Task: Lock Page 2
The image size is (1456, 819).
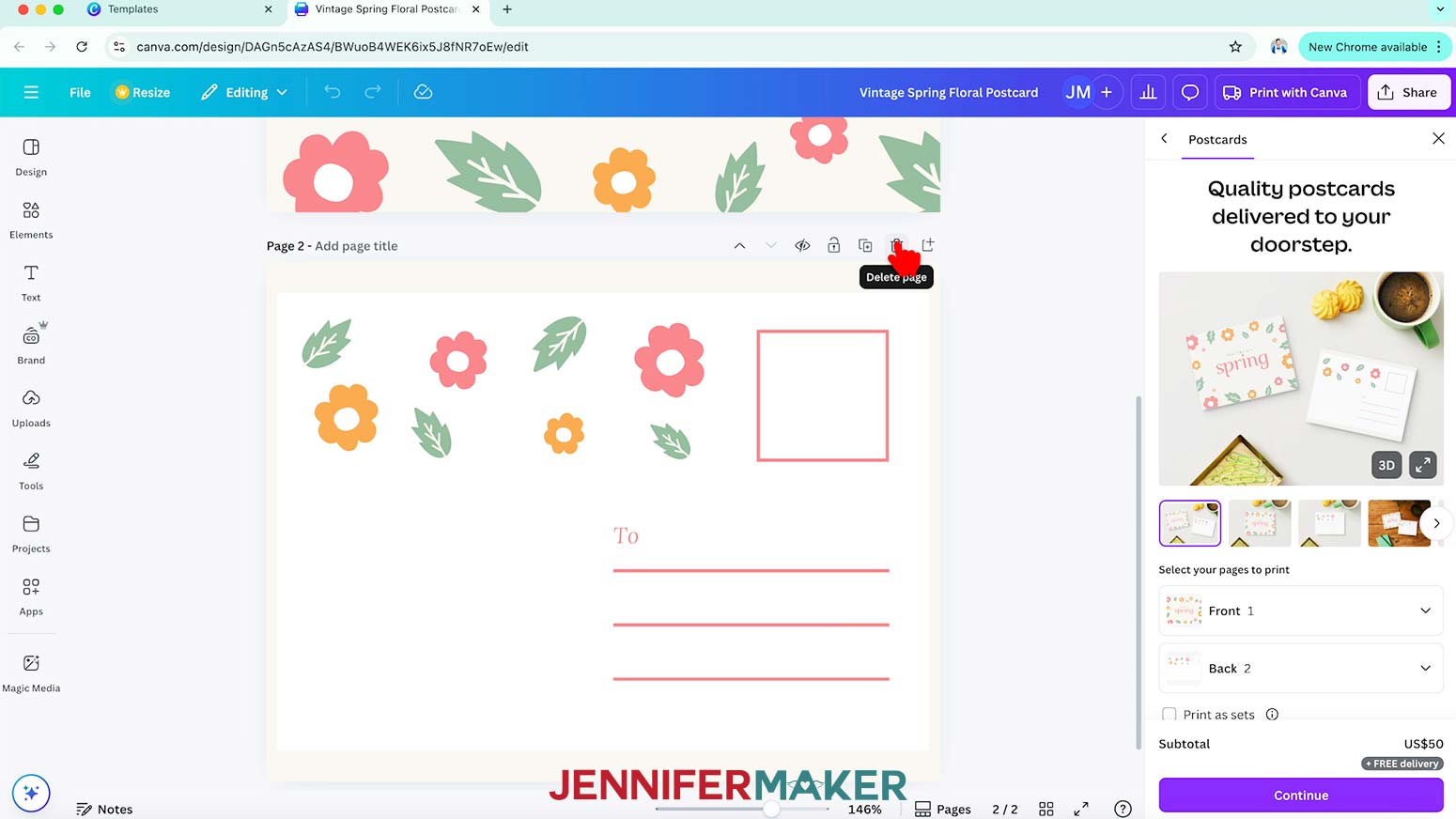Action: (x=833, y=246)
